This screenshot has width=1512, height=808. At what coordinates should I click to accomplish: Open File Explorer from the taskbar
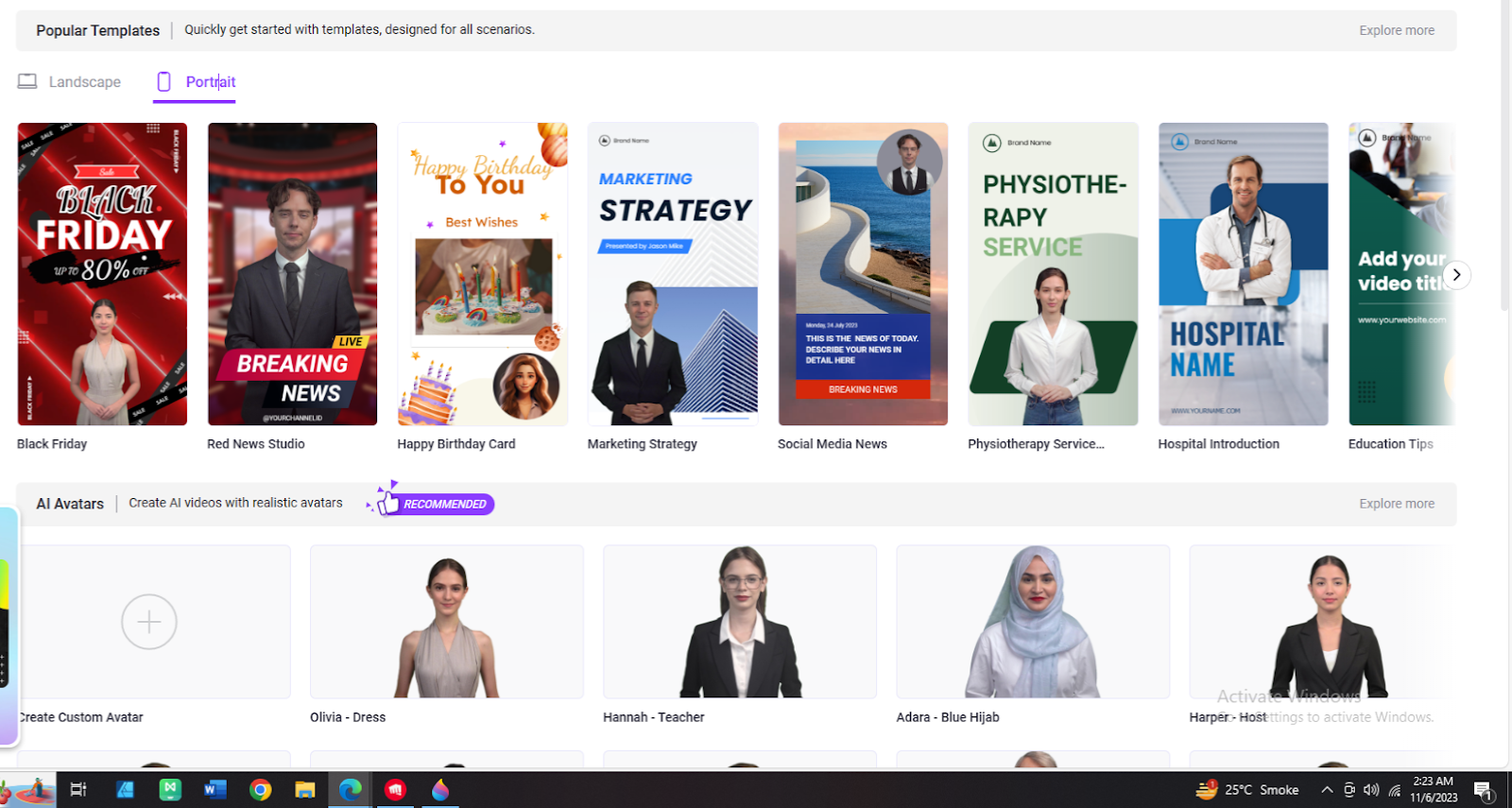(x=305, y=789)
